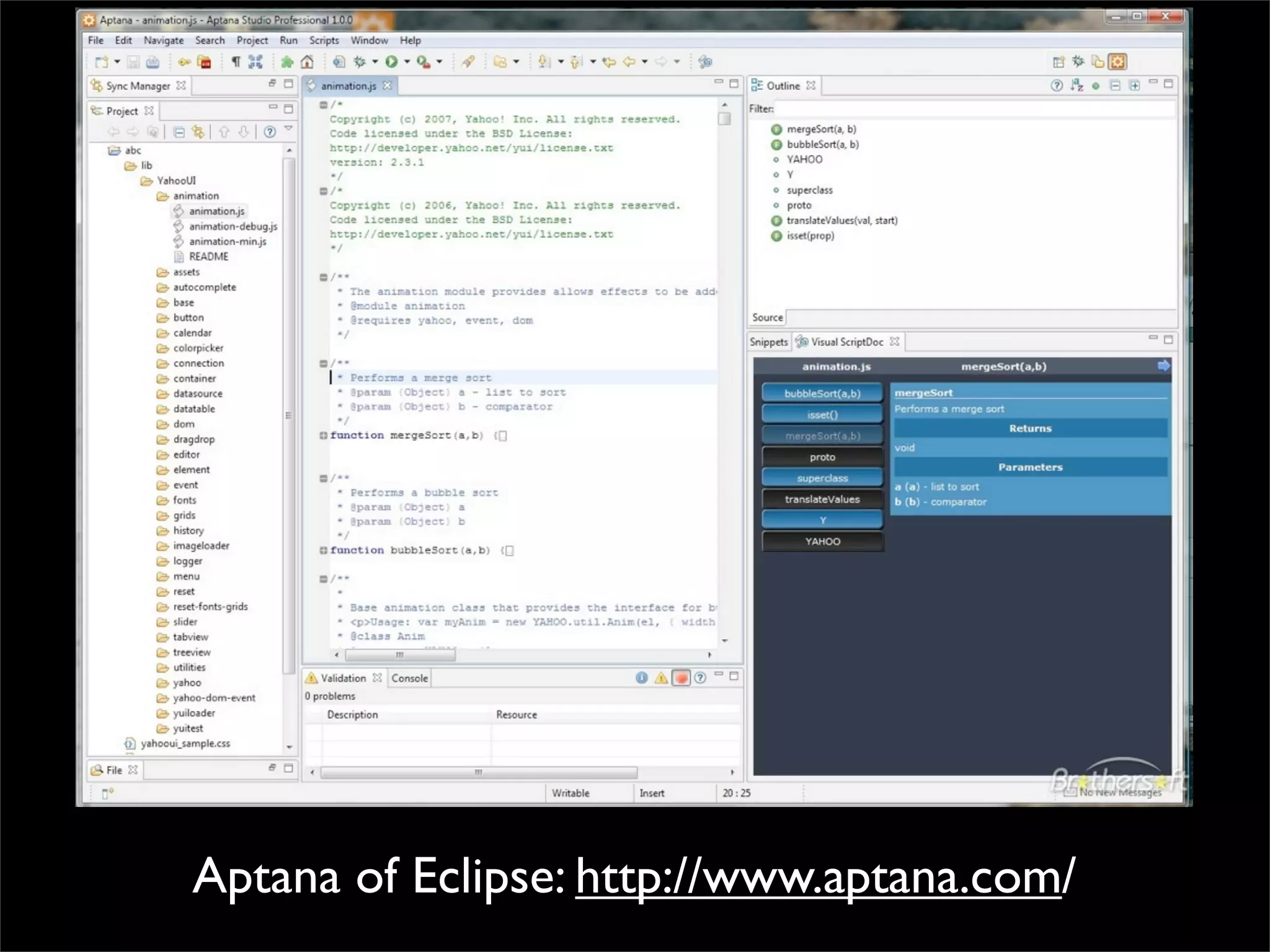Toggle alphabetical sort in Outline
The image size is (1270, 952).
point(1077,86)
